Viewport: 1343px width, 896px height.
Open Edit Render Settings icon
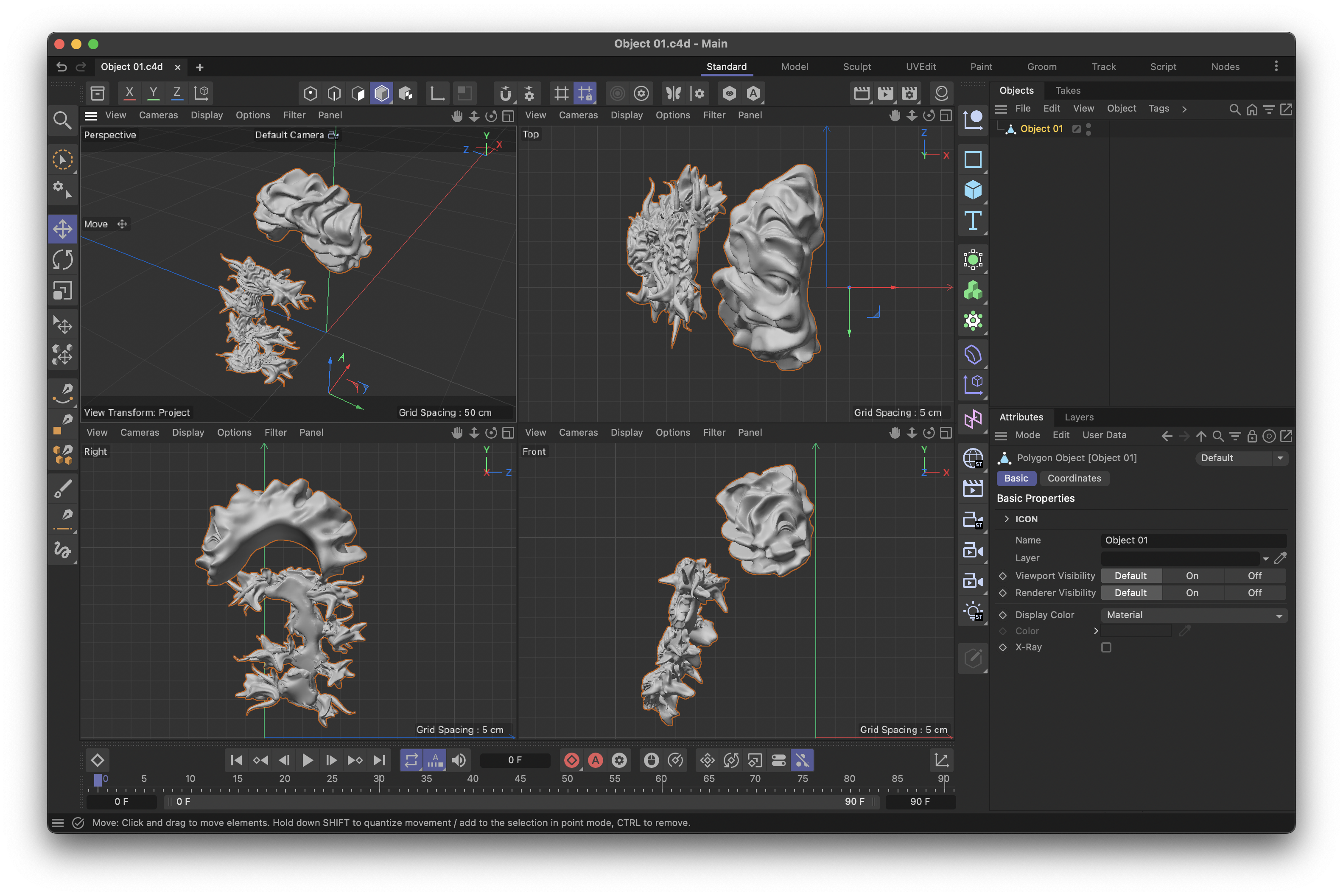[909, 93]
